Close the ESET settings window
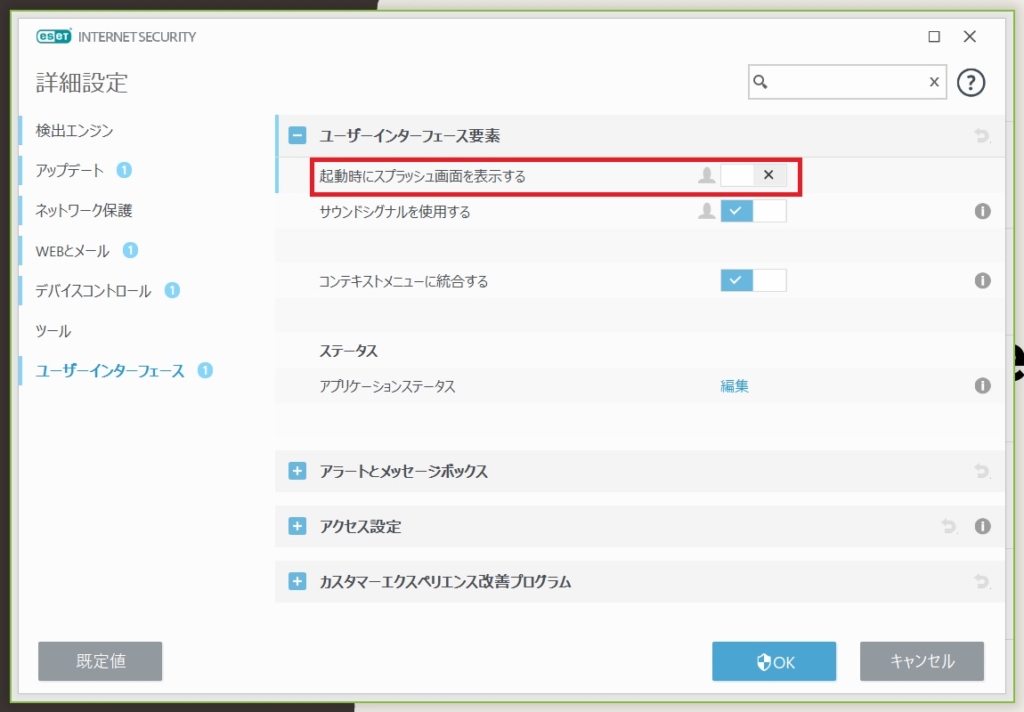The height and width of the screenshot is (712, 1024). click(970, 37)
